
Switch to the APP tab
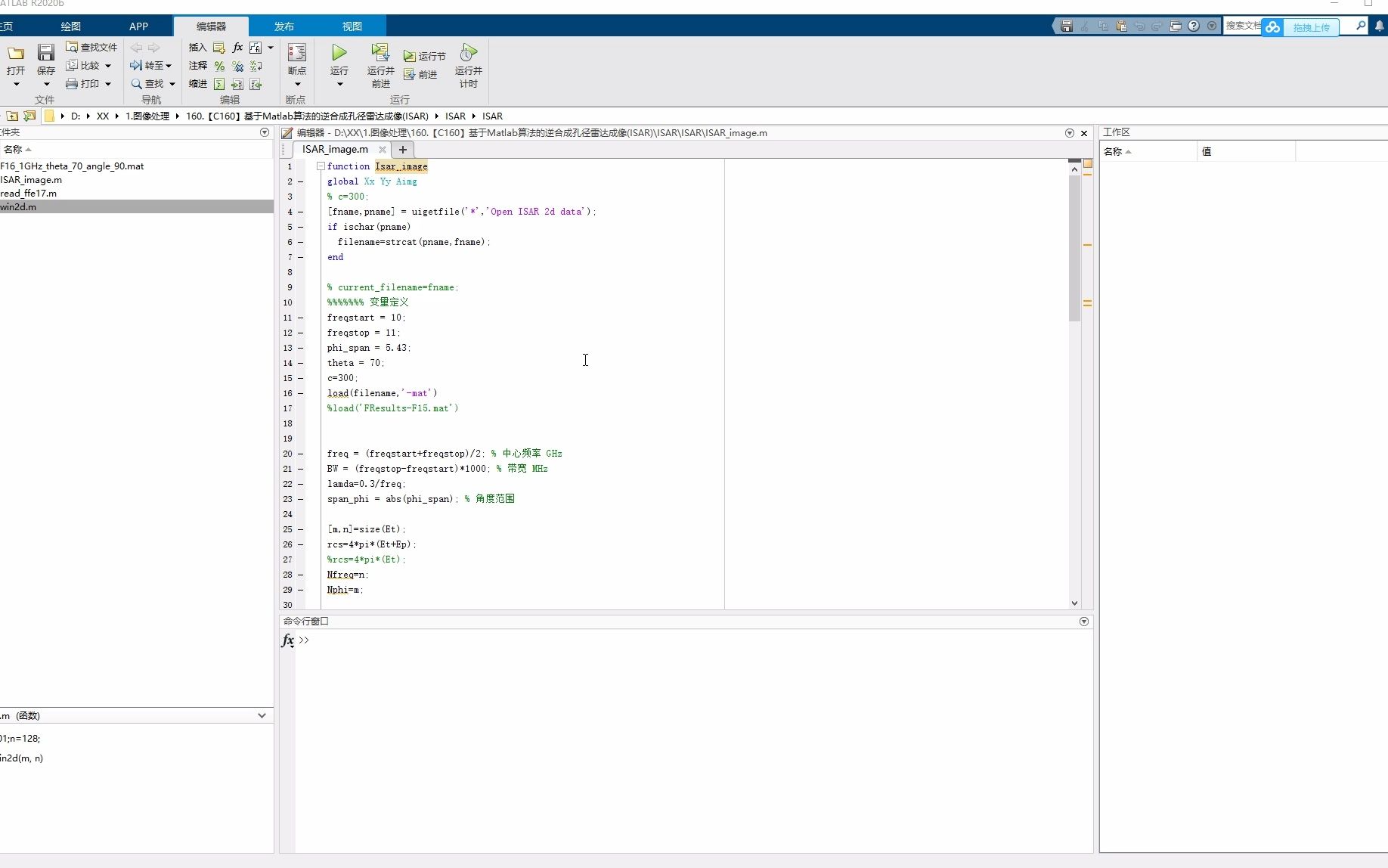click(138, 26)
